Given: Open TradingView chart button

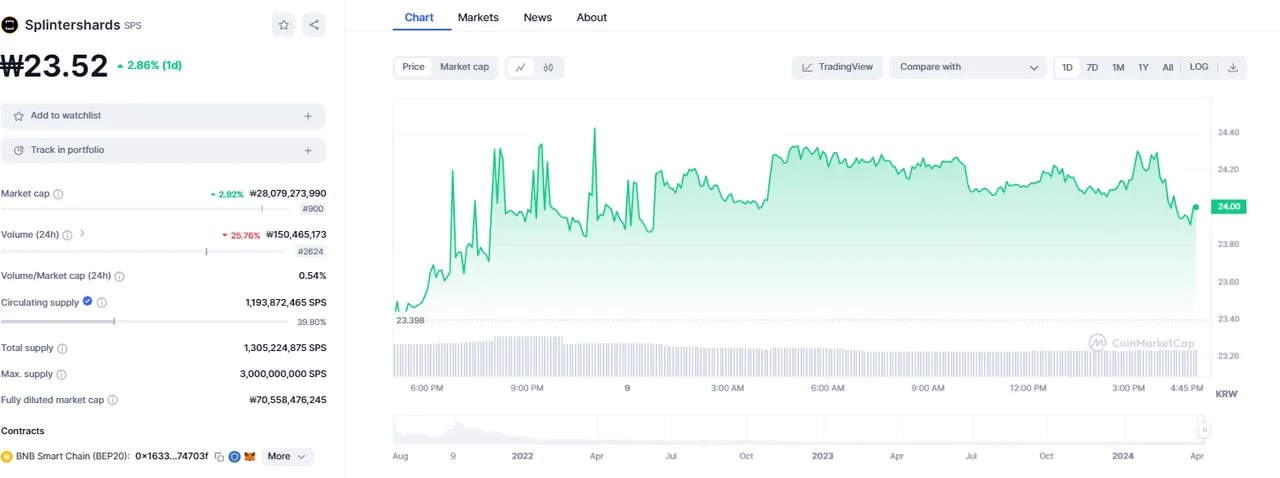Looking at the screenshot, I should (x=837, y=67).
